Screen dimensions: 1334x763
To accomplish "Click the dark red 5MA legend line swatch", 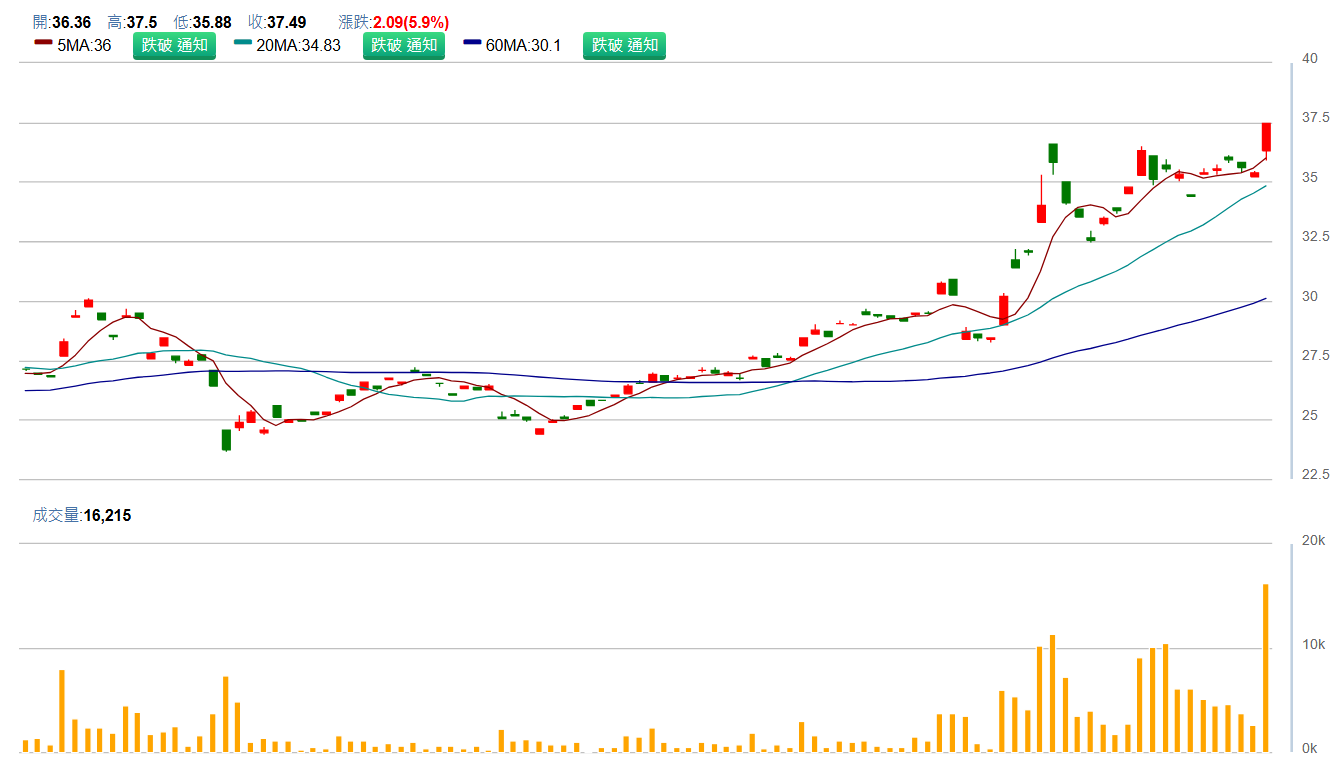I will coord(43,42).
